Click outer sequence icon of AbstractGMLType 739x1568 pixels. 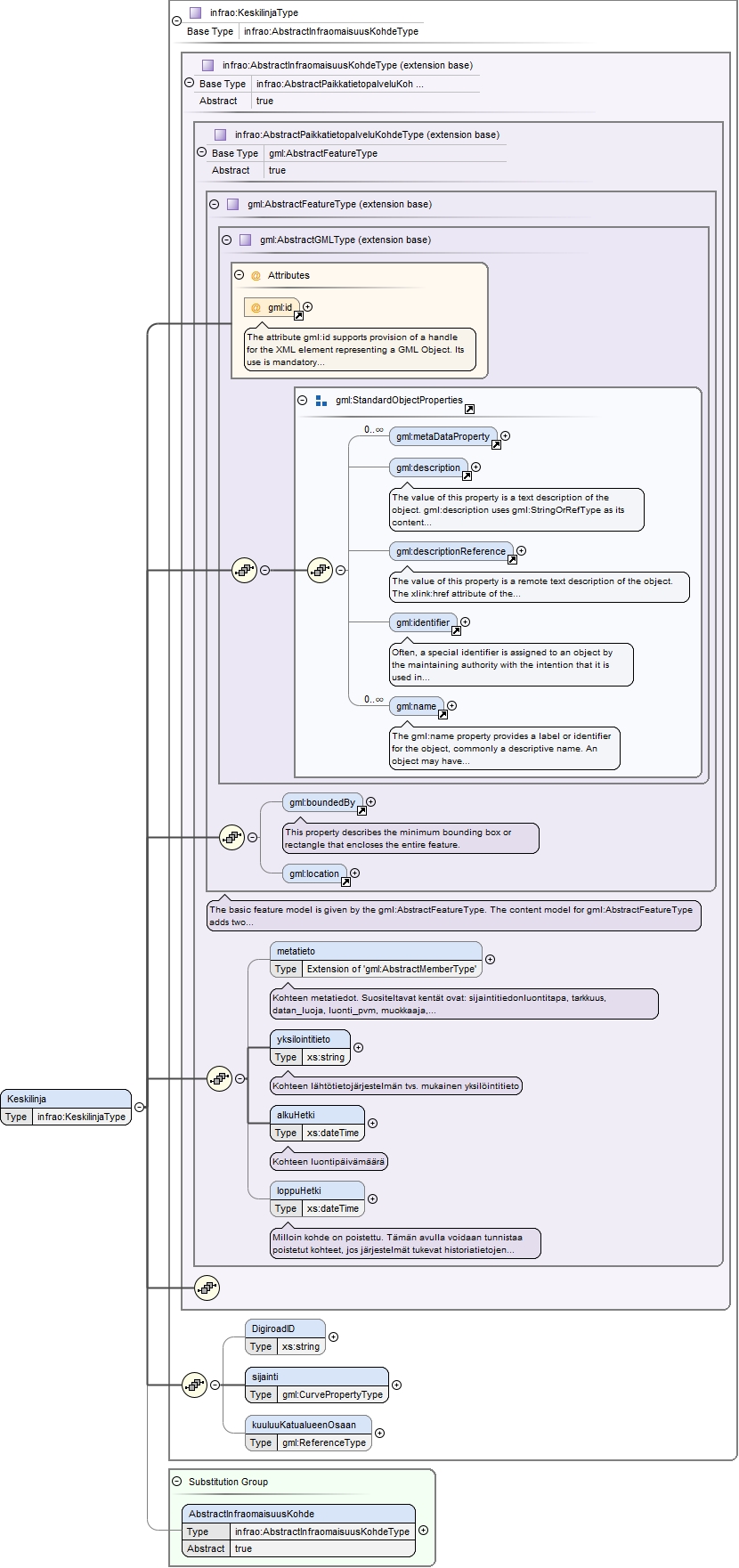pos(244,570)
